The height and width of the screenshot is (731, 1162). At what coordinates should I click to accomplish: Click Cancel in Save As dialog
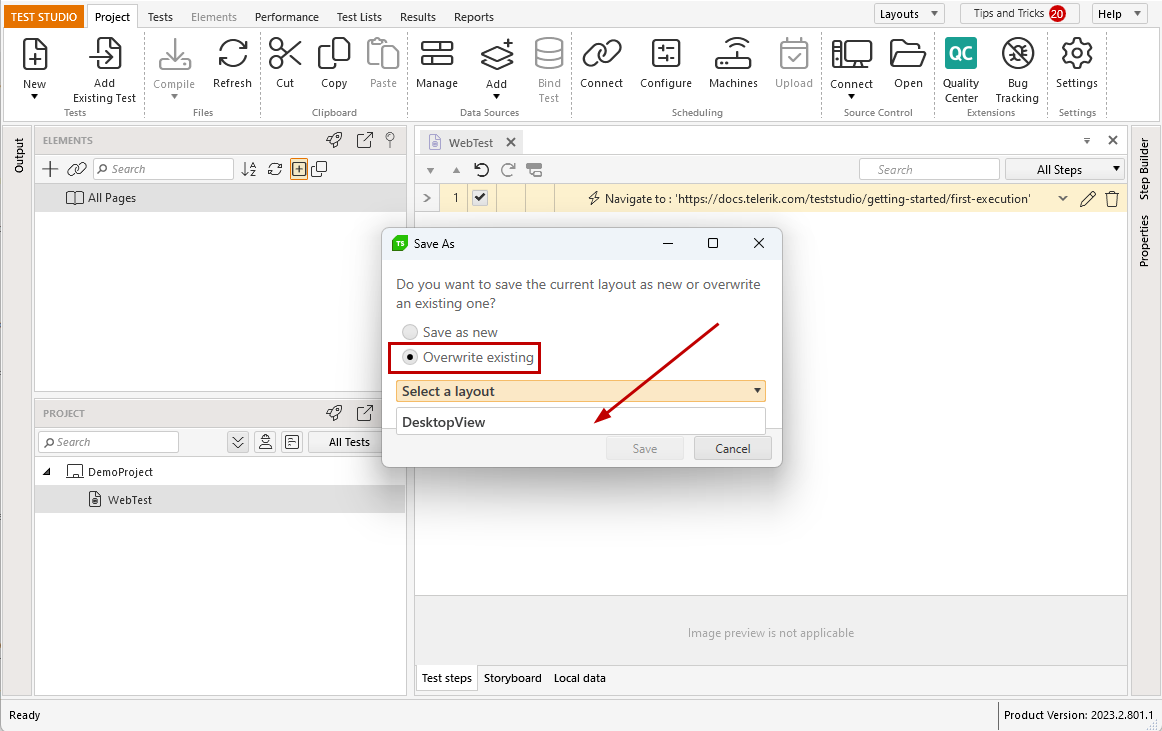[x=733, y=449]
